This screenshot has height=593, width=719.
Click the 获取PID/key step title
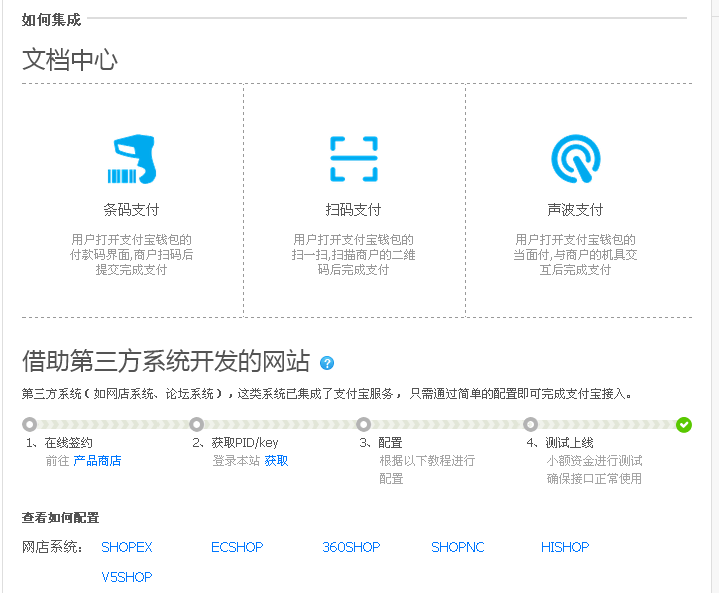[245, 443]
